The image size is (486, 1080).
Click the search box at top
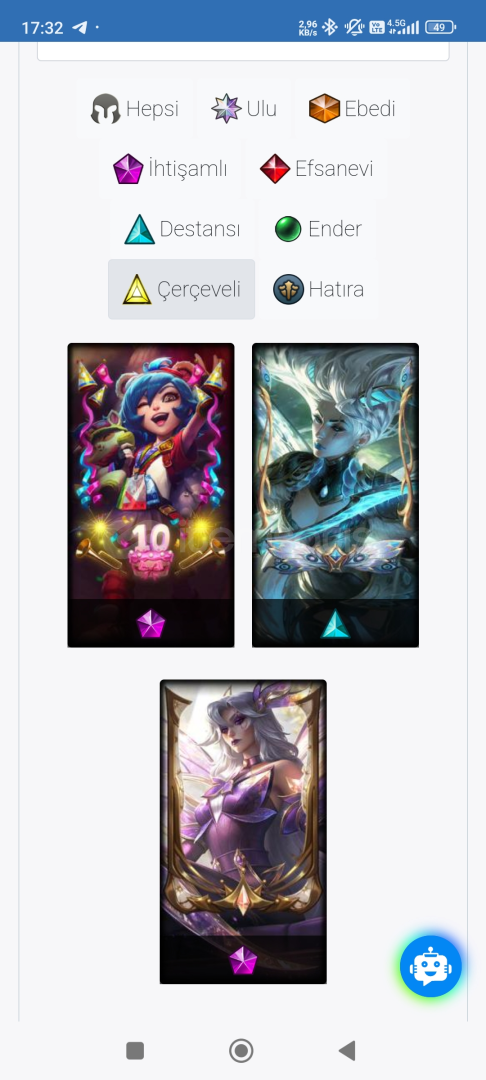(243, 52)
